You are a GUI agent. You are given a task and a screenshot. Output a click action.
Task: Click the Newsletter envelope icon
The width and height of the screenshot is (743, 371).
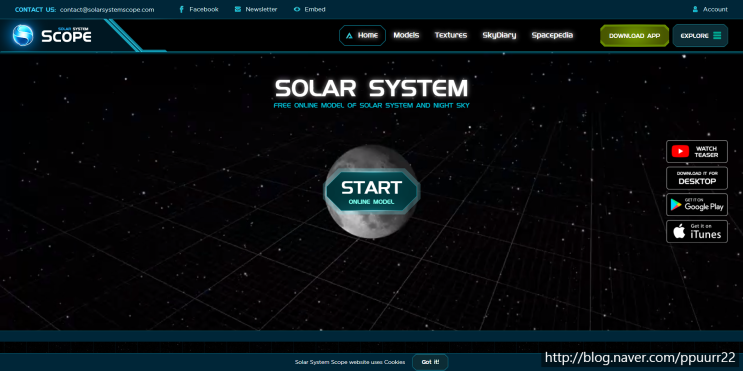(x=237, y=9)
